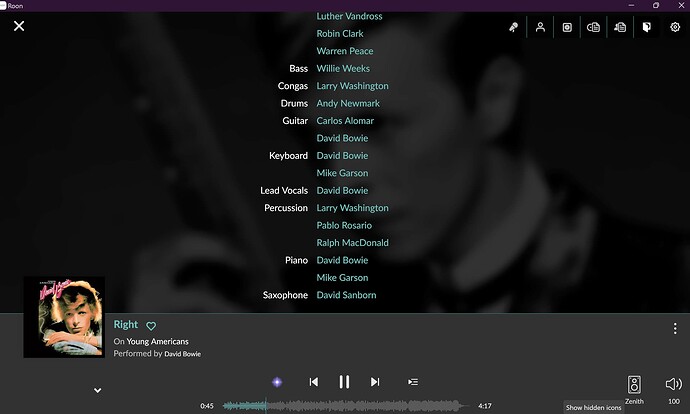This screenshot has width=690, height=414.
Task: Minimize the Roon window
Action: click(631, 5)
